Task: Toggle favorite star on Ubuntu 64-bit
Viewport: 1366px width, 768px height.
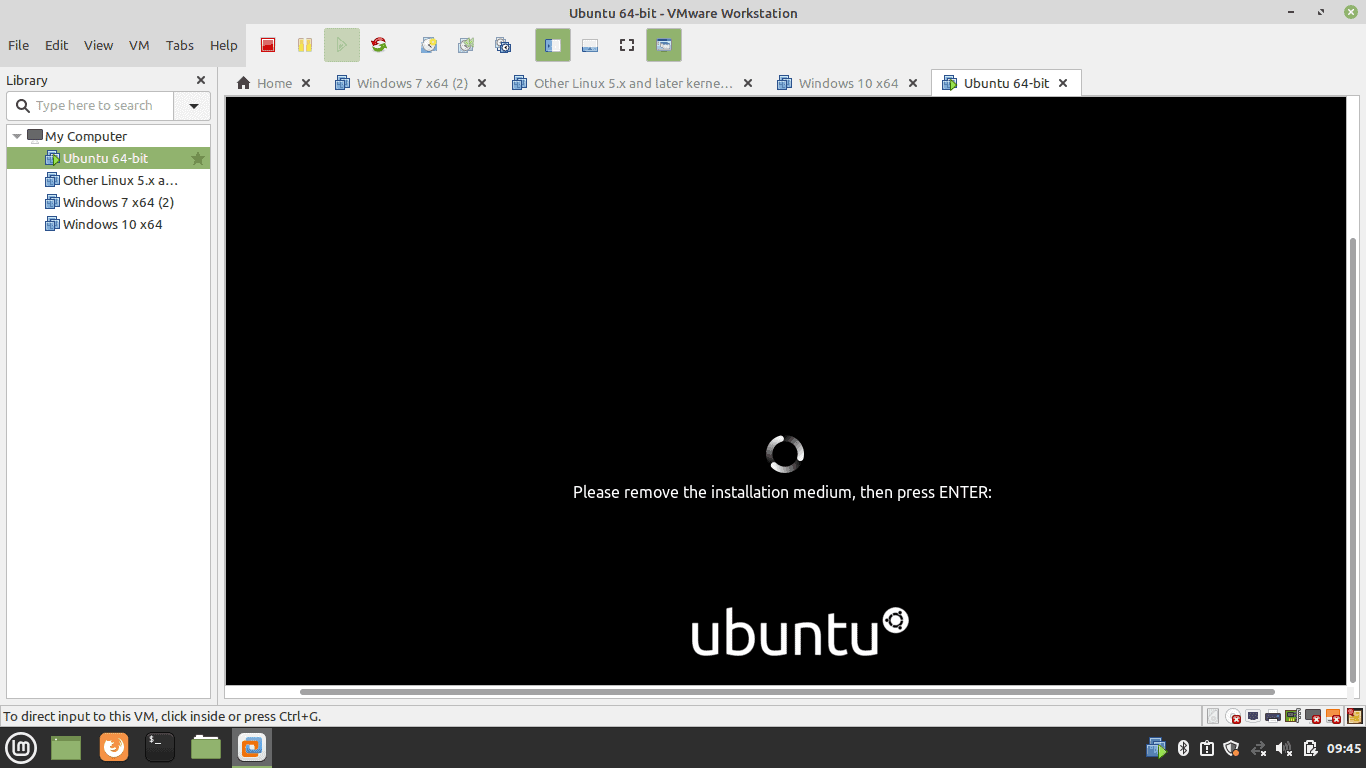Action: tap(198, 158)
